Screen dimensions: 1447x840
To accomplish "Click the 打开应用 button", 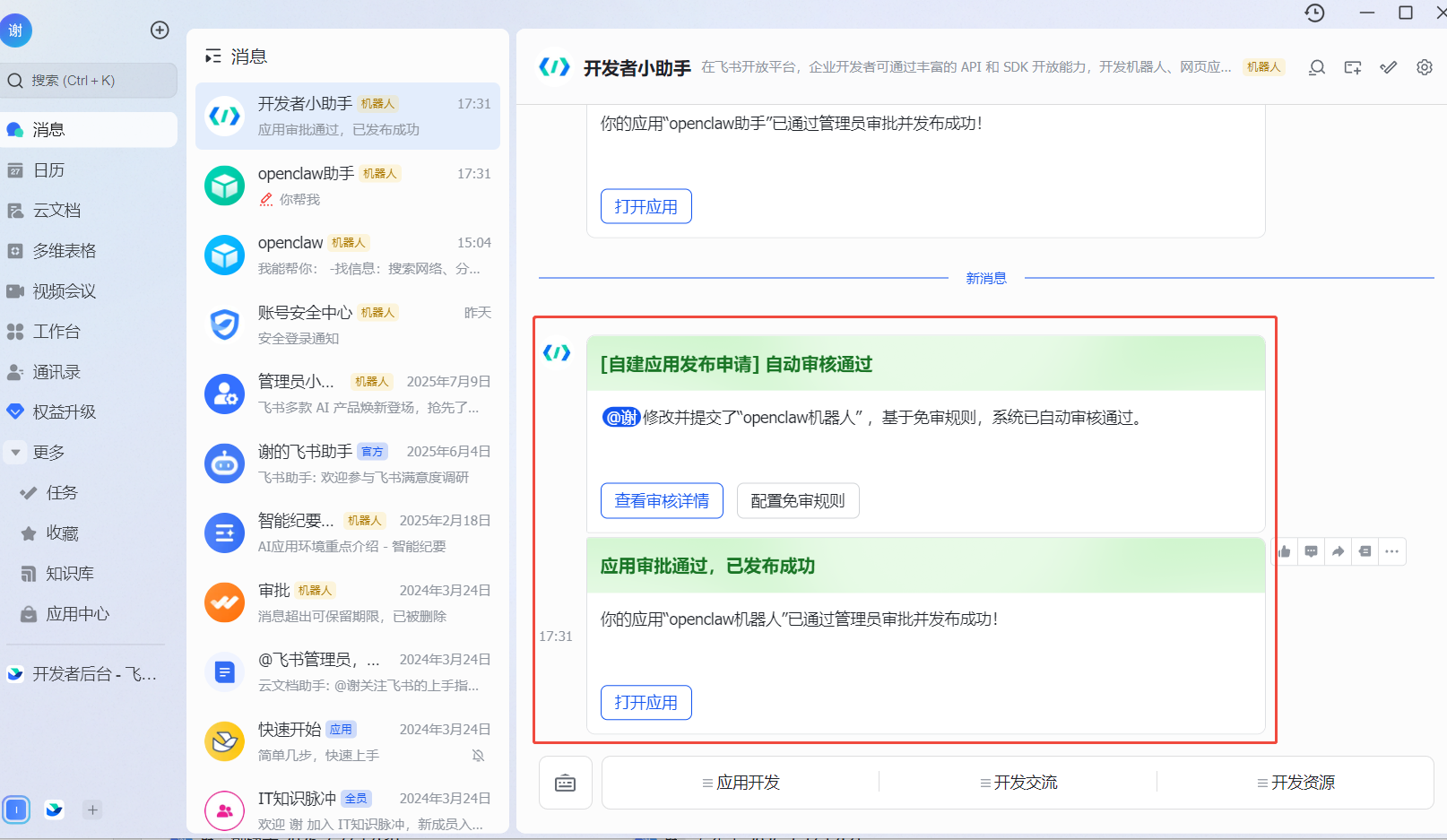I will tap(646, 703).
